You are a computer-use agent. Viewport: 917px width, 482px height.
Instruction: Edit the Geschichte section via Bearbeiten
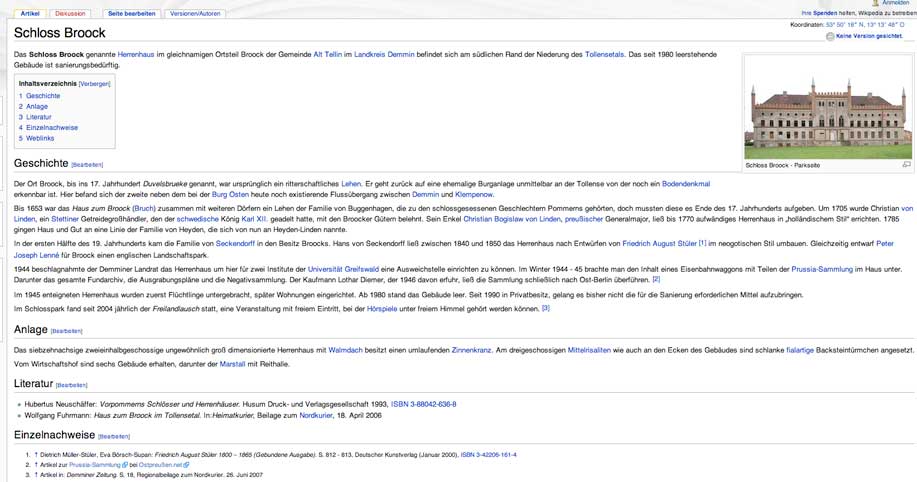click(x=87, y=164)
